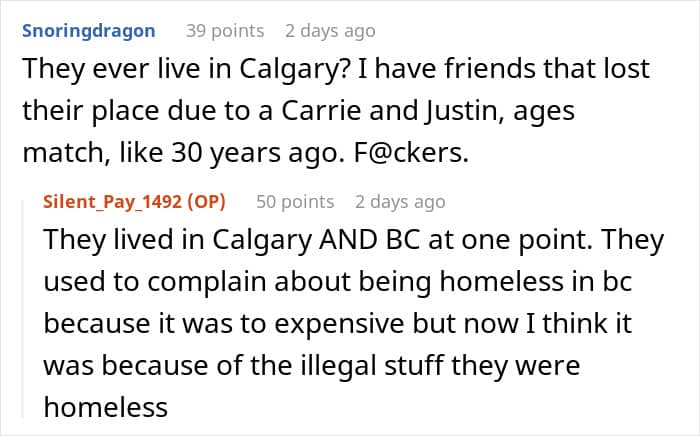Viewport: 700px width, 436px height.
Task: Click the final word "homeless" on the last line
Action: pos(106,408)
